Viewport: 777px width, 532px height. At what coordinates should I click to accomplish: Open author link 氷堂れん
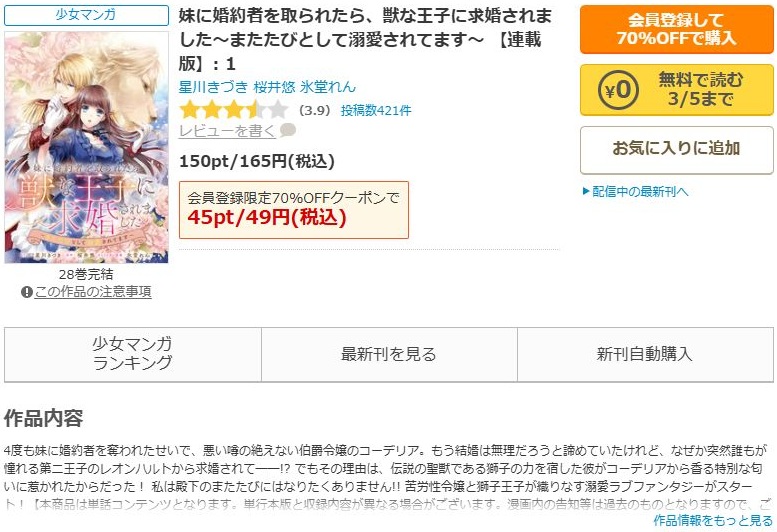pyautogui.click(x=328, y=87)
